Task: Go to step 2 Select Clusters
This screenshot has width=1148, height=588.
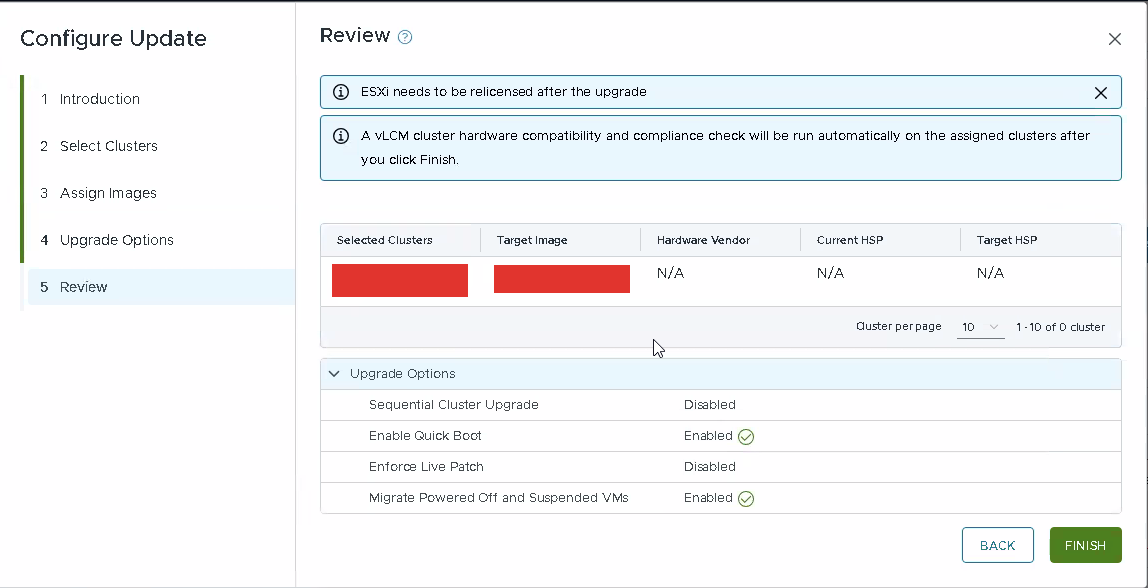Action: coord(108,146)
